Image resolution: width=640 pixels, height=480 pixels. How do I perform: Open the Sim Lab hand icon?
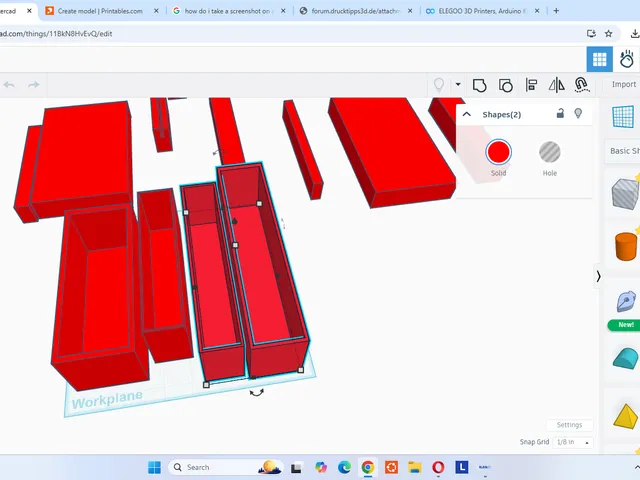coord(627,59)
